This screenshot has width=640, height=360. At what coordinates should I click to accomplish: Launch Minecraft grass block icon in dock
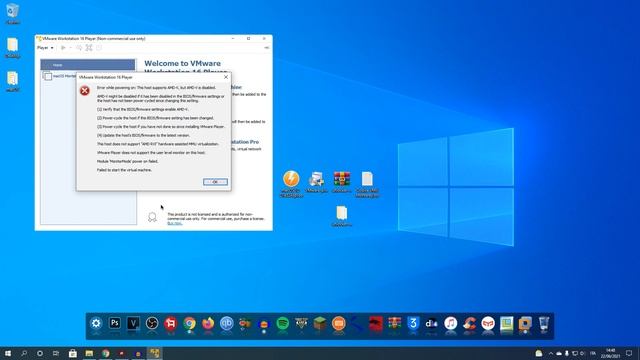coord(320,323)
